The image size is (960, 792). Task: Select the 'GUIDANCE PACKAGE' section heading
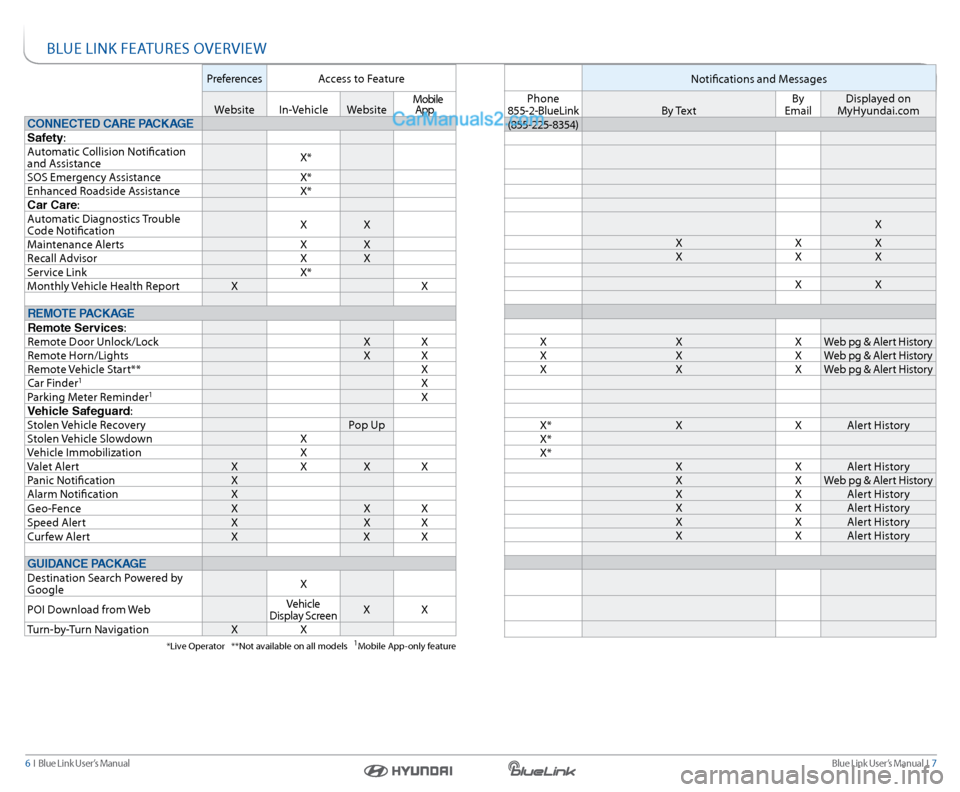(87, 564)
